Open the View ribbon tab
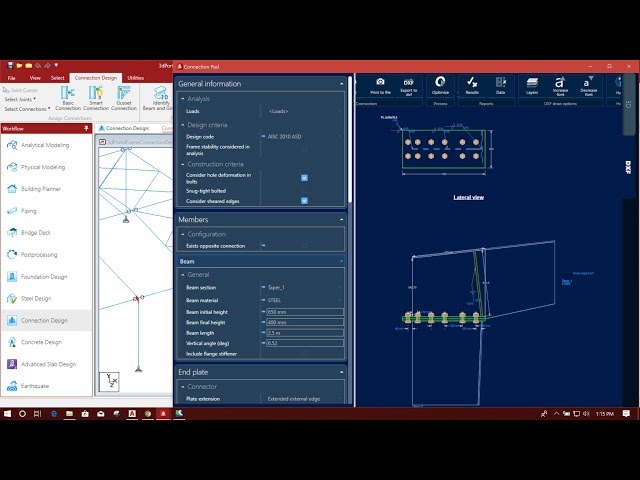The image size is (640, 480). (x=35, y=78)
